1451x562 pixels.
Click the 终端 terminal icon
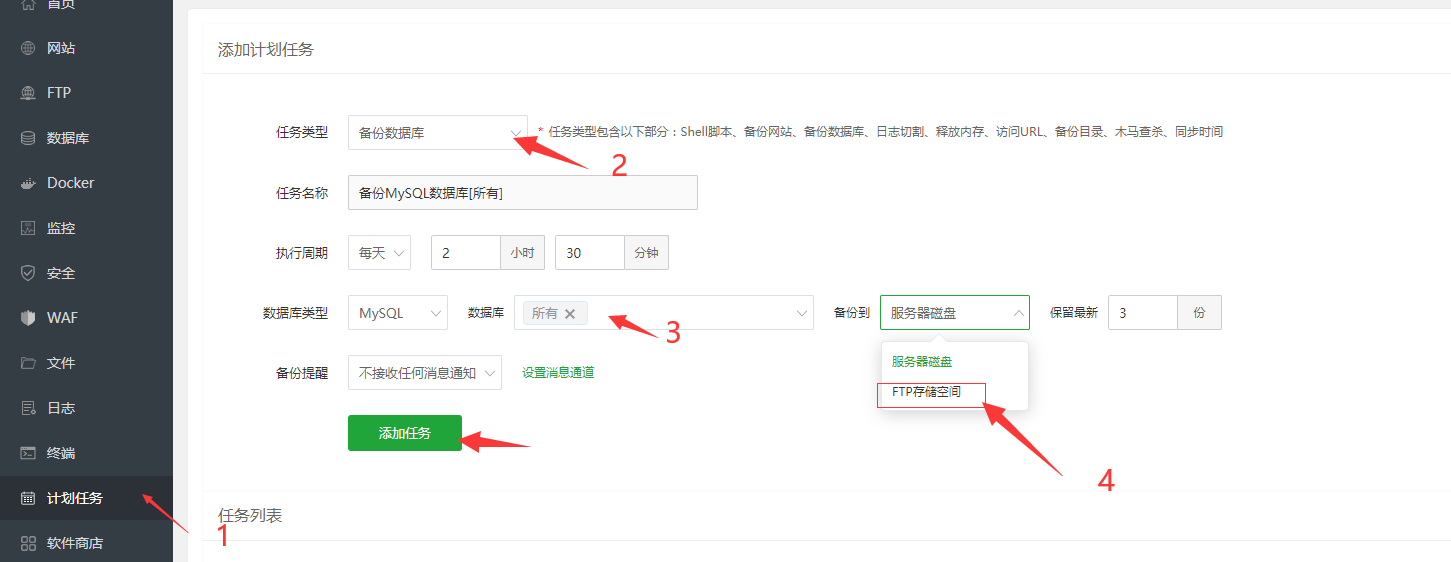[28, 453]
